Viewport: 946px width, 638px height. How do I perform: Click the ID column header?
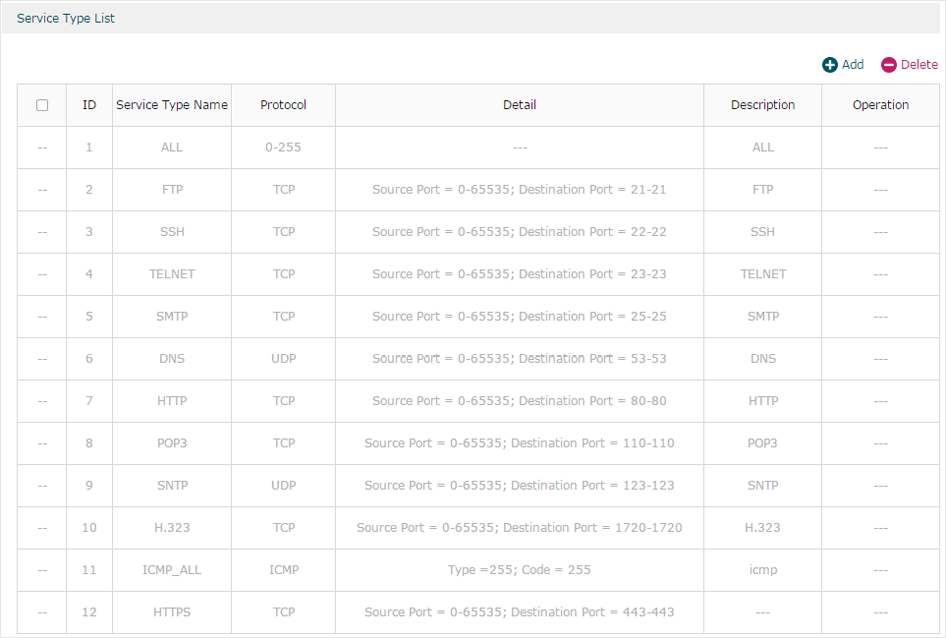89,105
